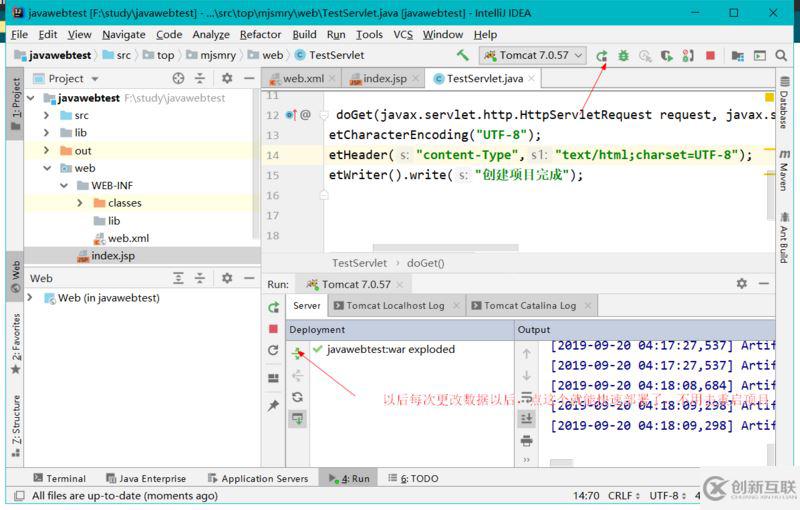
Task: Click the print icon in Output panel
Action: click(x=527, y=440)
